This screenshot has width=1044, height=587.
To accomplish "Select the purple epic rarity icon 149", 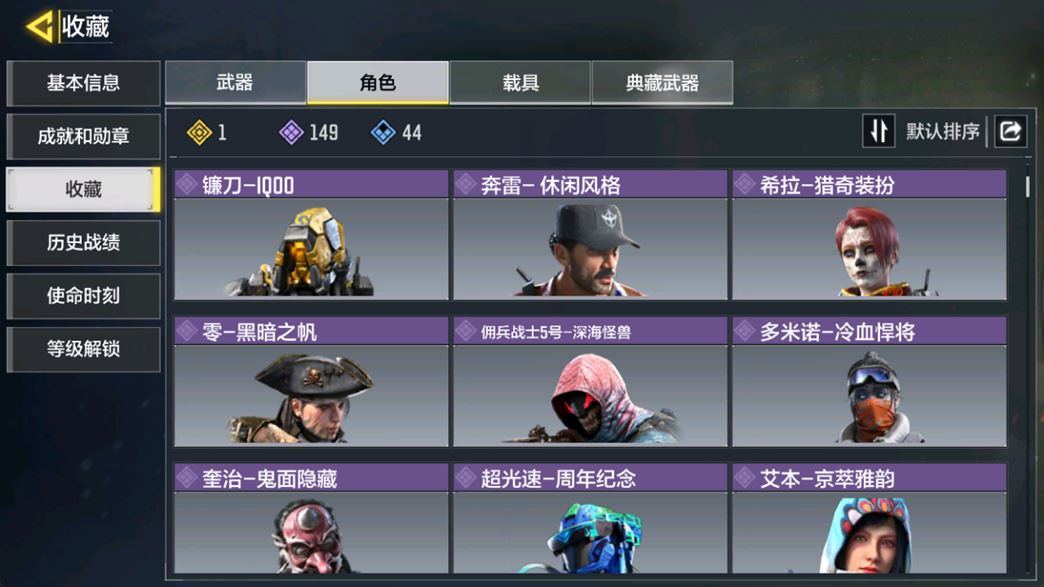I will click(291, 132).
